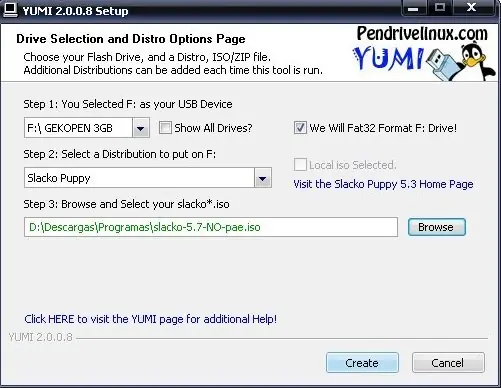Open the YUMI page for additional Help link
501x388 pixels.
coord(150,319)
